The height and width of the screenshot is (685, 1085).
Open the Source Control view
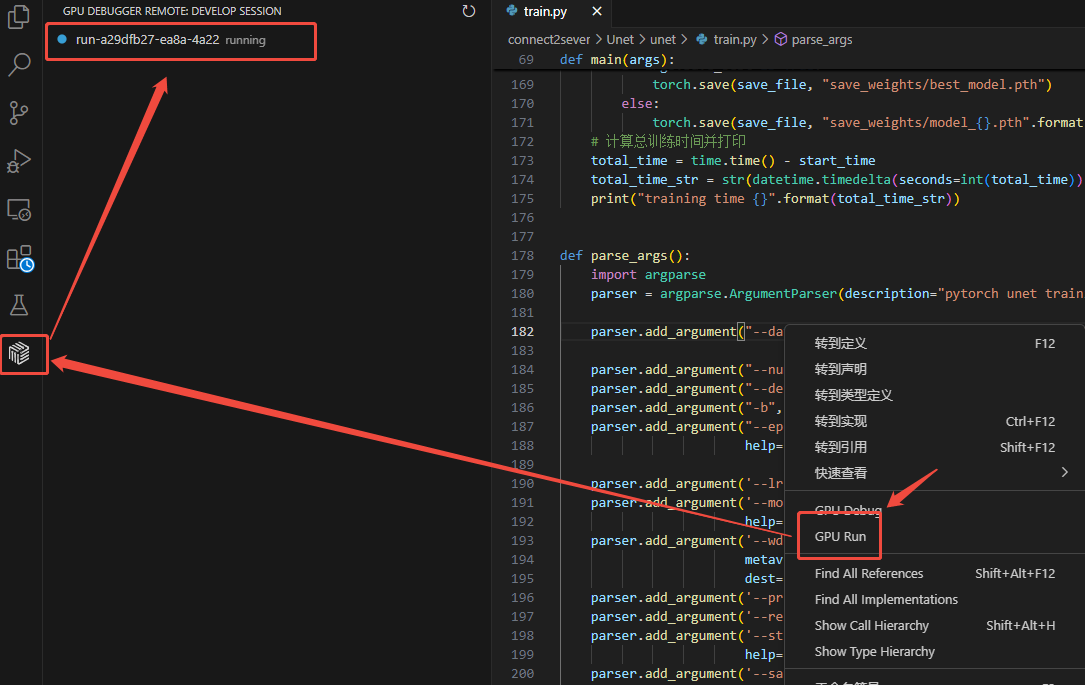(x=19, y=113)
